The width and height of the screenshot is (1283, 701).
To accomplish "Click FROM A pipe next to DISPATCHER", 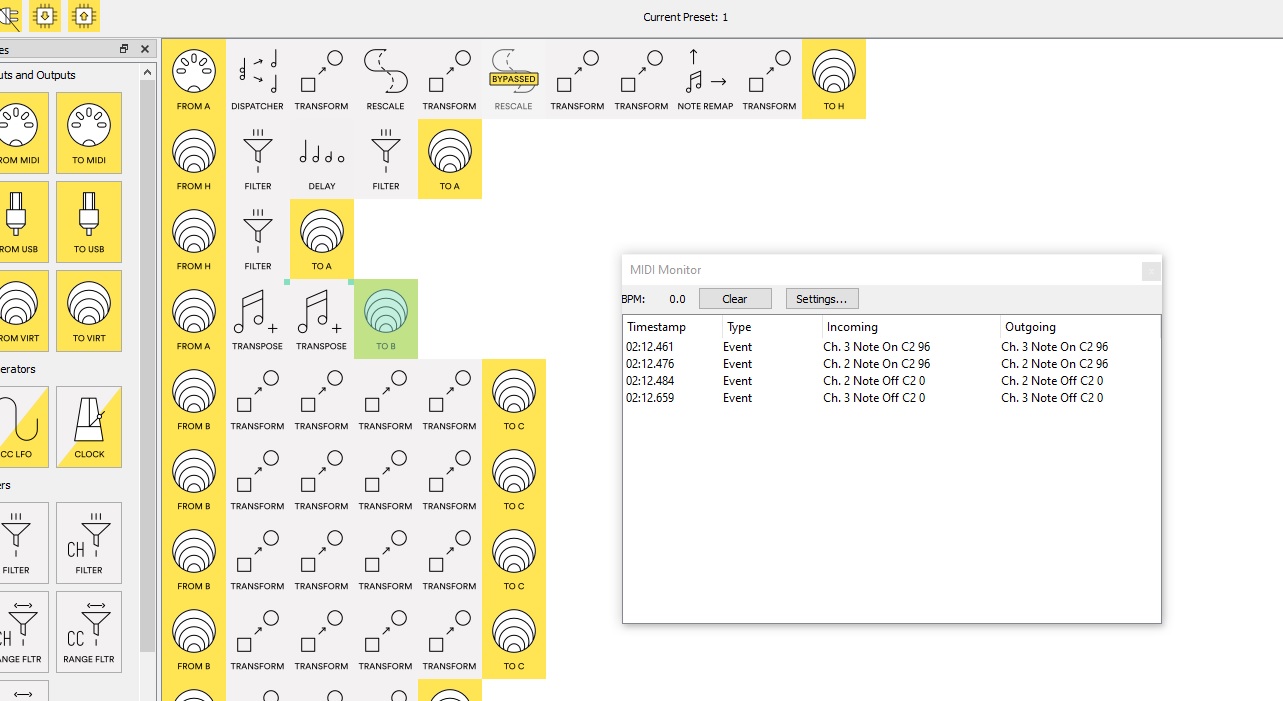I will [194, 79].
